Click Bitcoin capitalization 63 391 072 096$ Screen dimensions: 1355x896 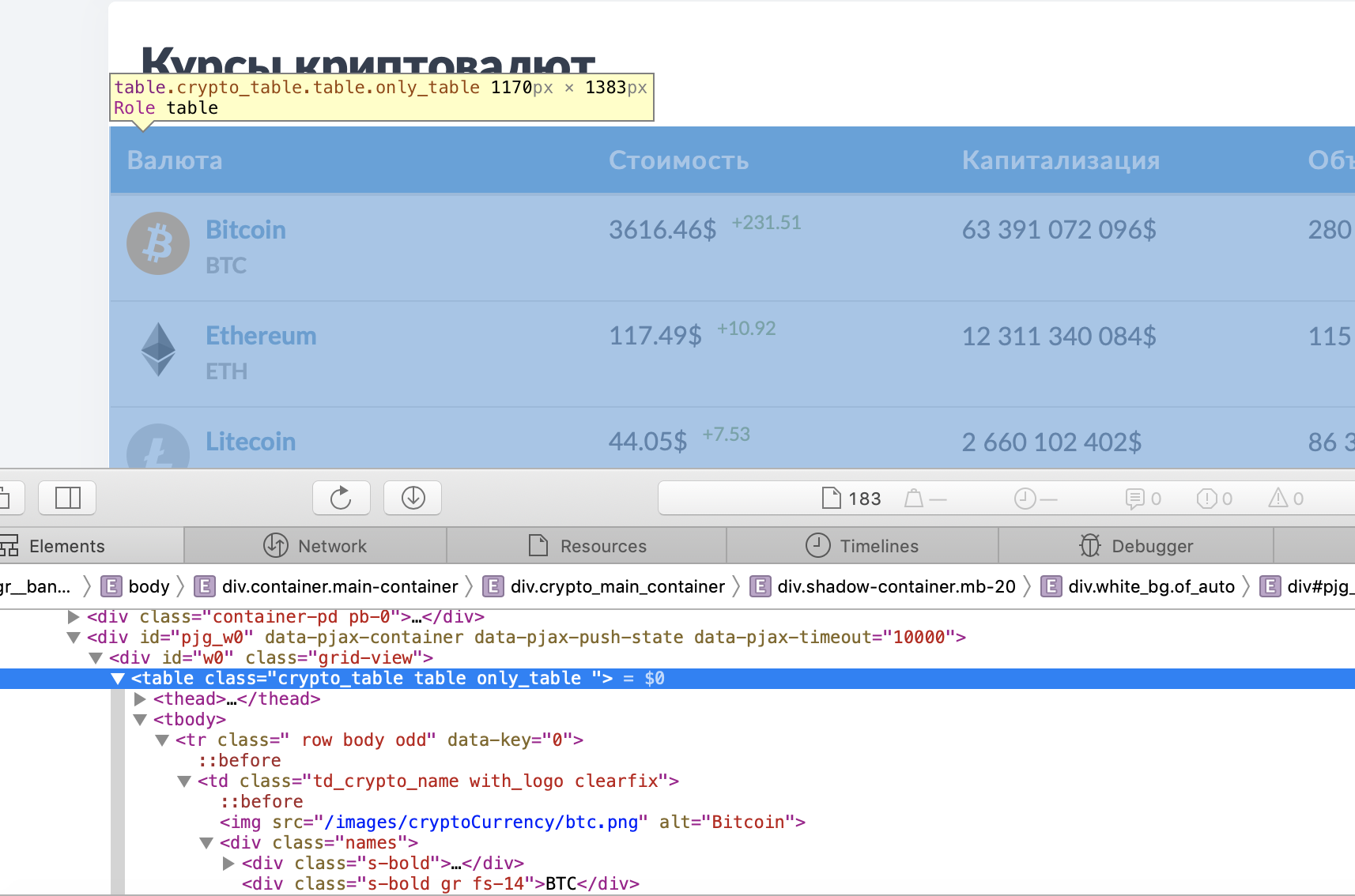click(1059, 230)
